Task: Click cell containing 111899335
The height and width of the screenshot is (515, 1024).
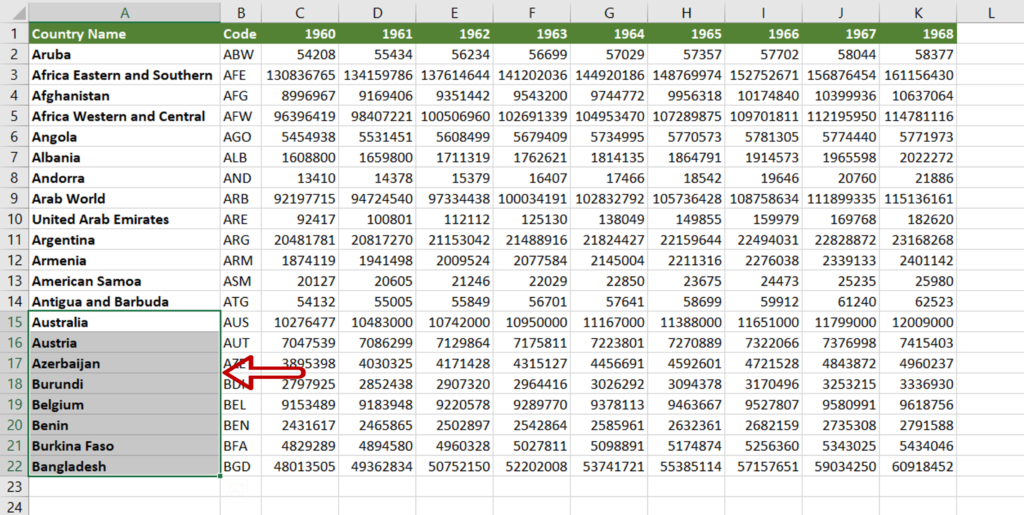Action: click(x=841, y=198)
